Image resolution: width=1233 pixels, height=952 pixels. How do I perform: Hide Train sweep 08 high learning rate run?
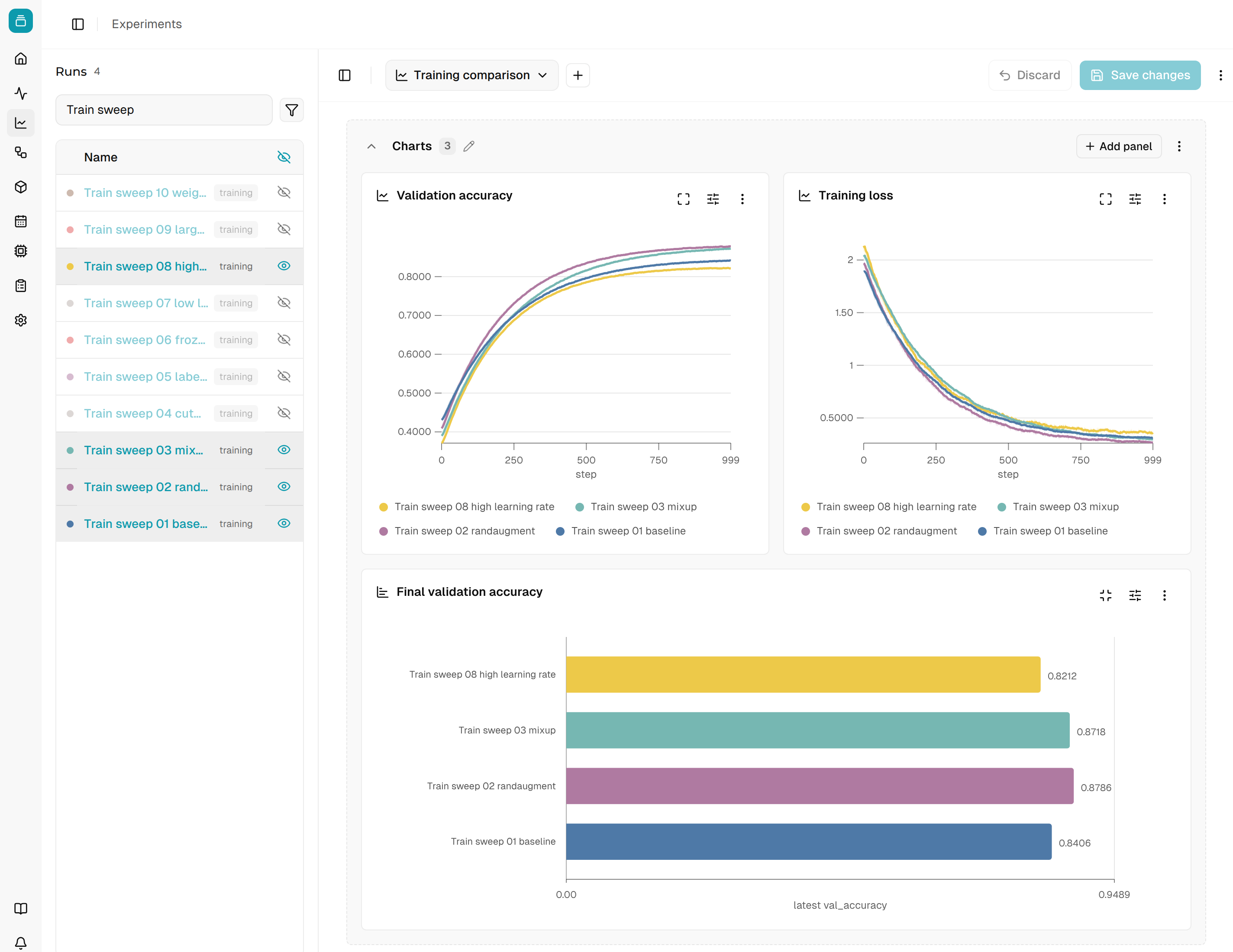pos(284,266)
